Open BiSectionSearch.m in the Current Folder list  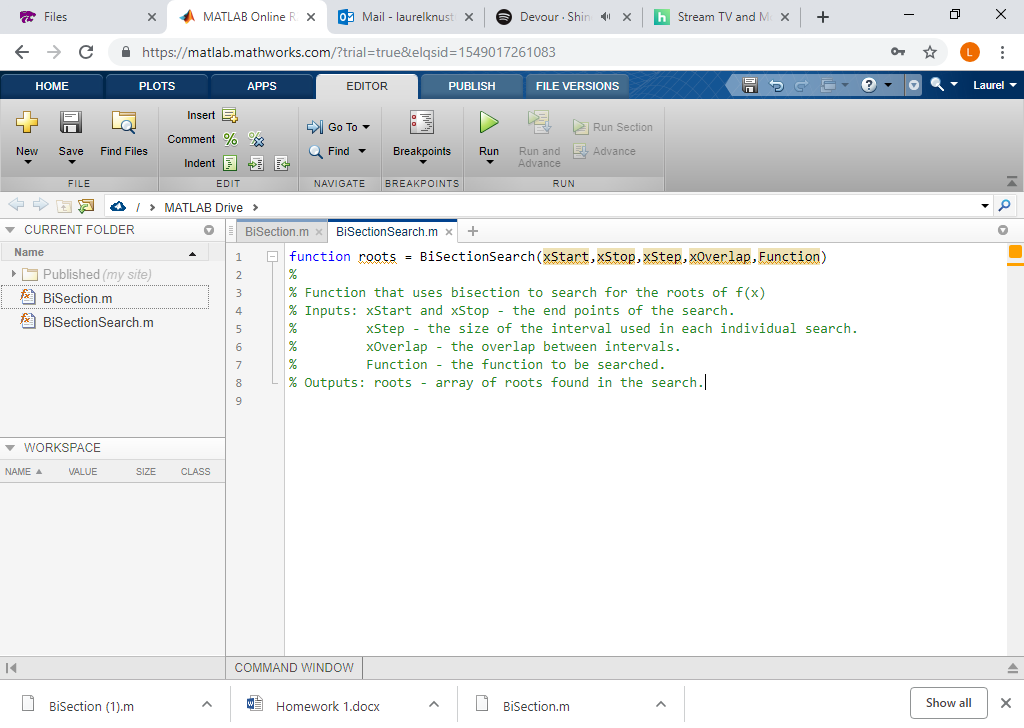point(97,322)
